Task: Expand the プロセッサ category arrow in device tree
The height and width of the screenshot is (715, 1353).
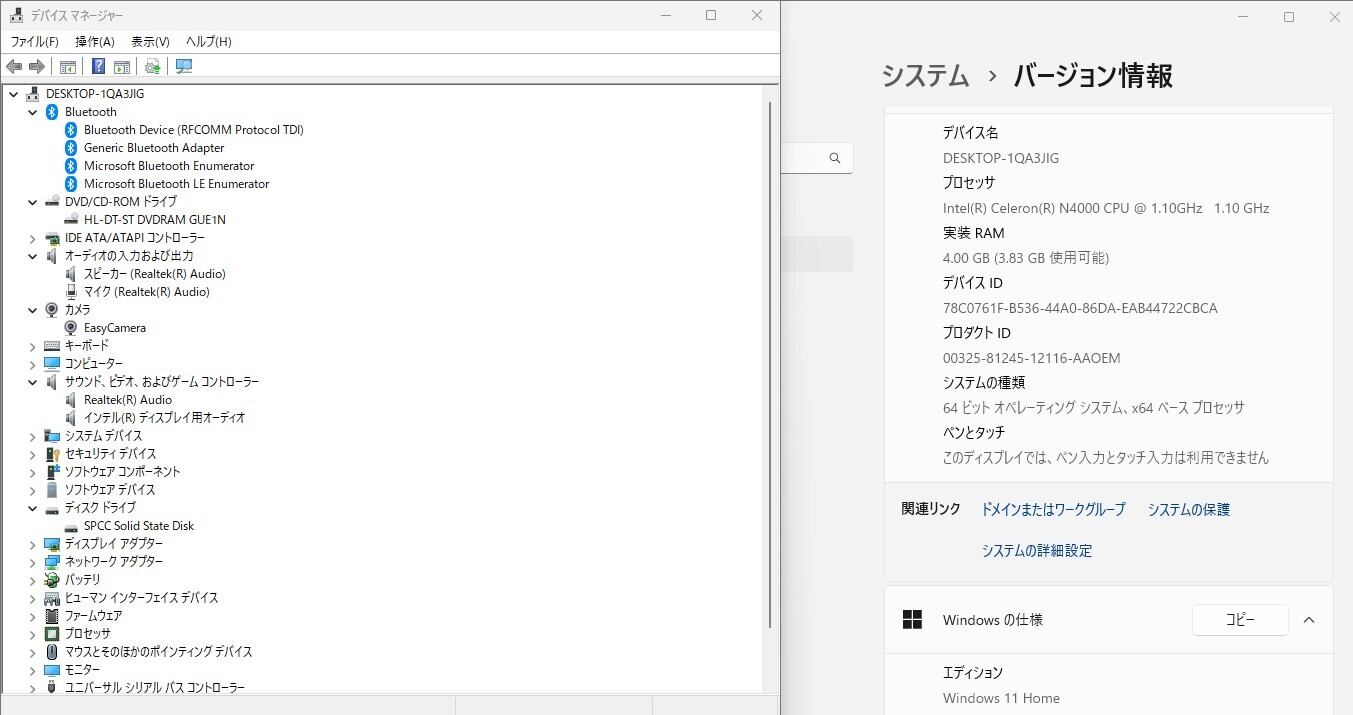Action: (x=32, y=634)
